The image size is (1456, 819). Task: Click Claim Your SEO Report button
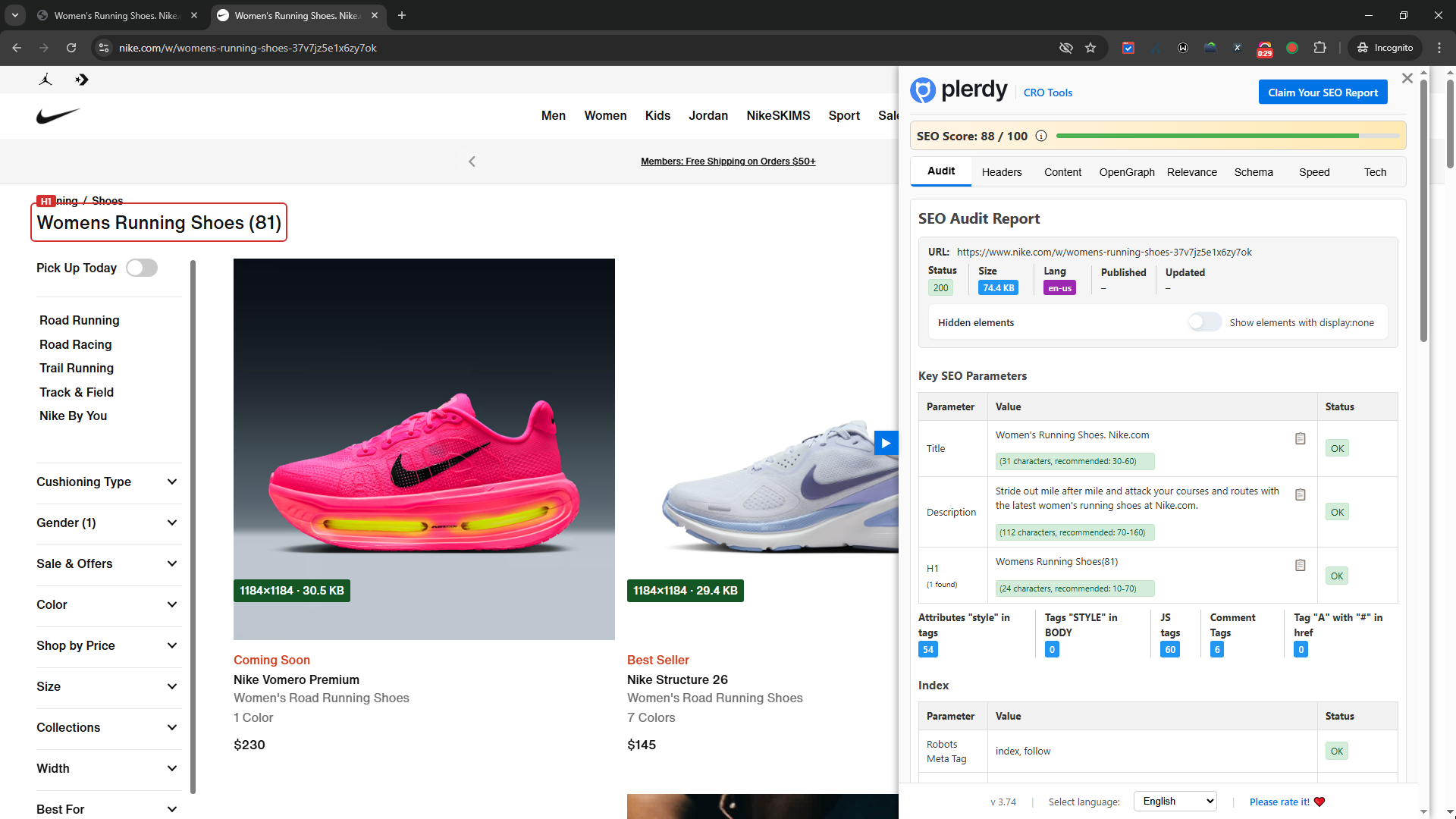(x=1323, y=93)
